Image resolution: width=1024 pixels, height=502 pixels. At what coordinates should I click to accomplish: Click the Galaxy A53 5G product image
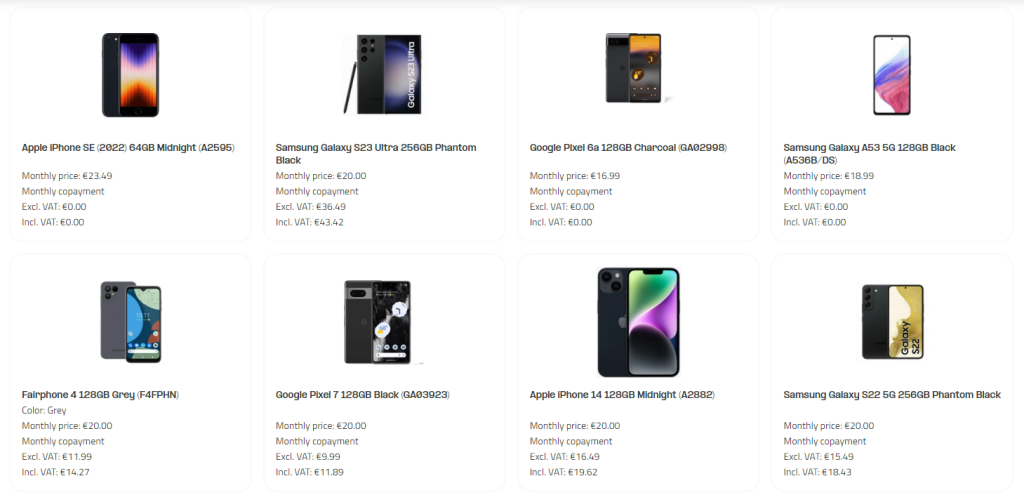click(x=891, y=68)
